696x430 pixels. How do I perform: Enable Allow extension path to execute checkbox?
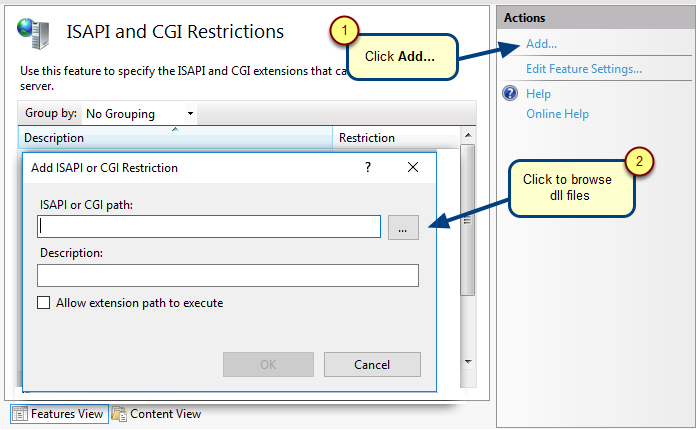pyautogui.click(x=44, y=303)
